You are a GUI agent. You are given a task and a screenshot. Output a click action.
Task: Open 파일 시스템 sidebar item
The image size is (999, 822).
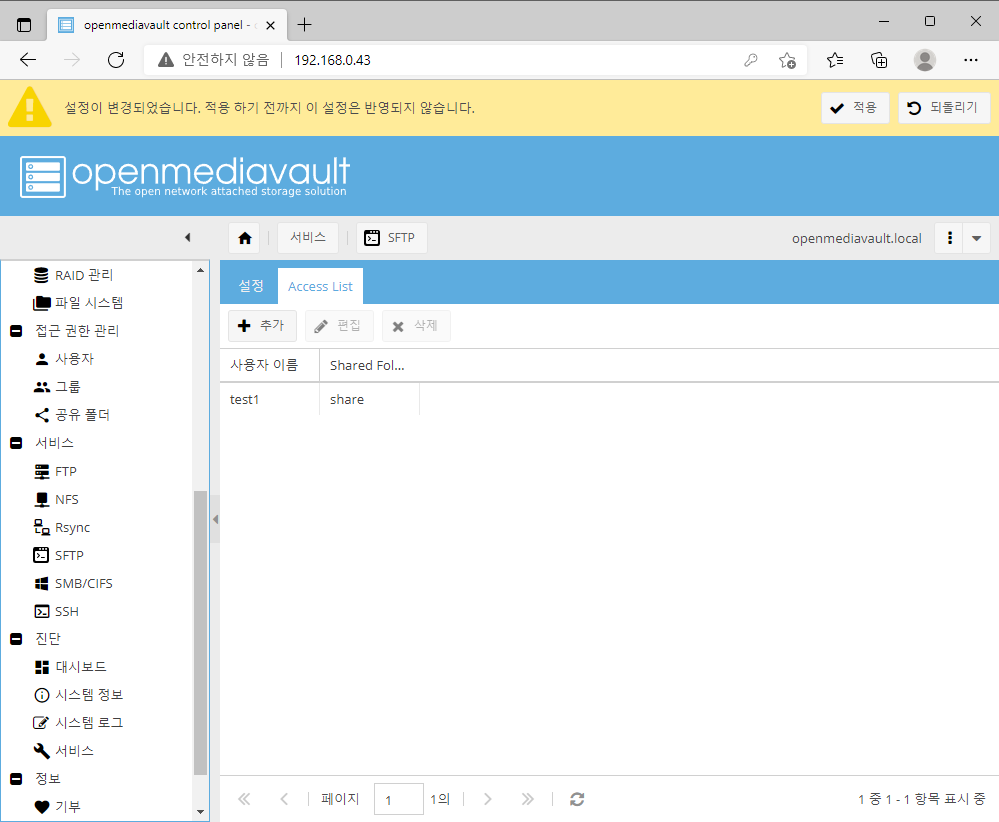[78, 303]
